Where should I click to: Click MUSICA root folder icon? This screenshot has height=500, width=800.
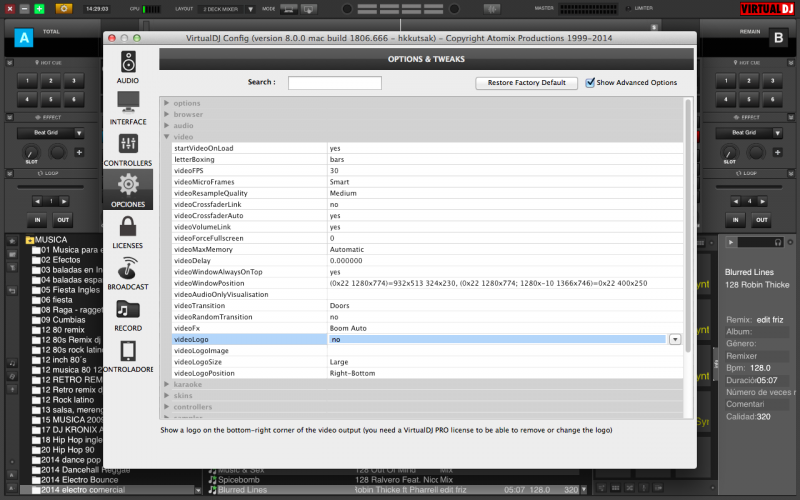tap(30, 240)
